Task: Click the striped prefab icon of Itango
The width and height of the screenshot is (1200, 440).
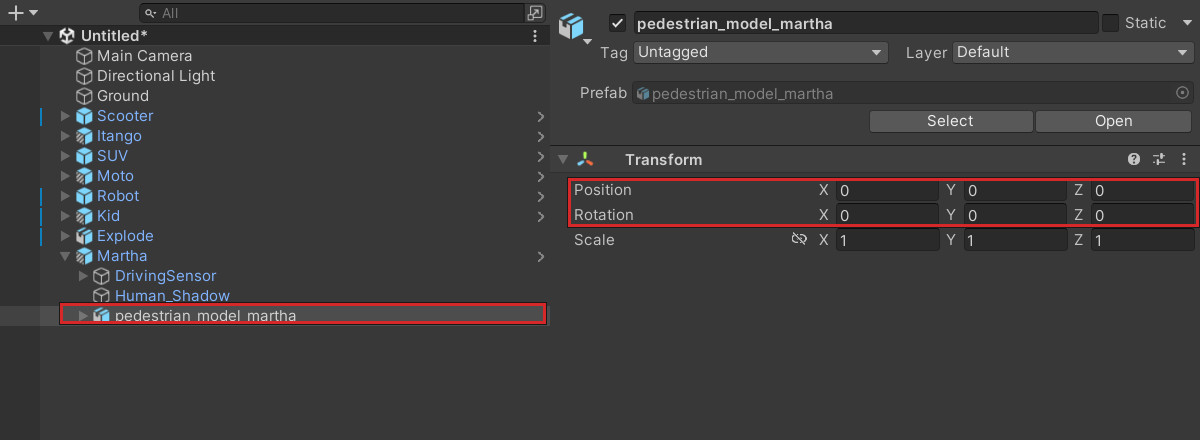Action: point(85,136)
